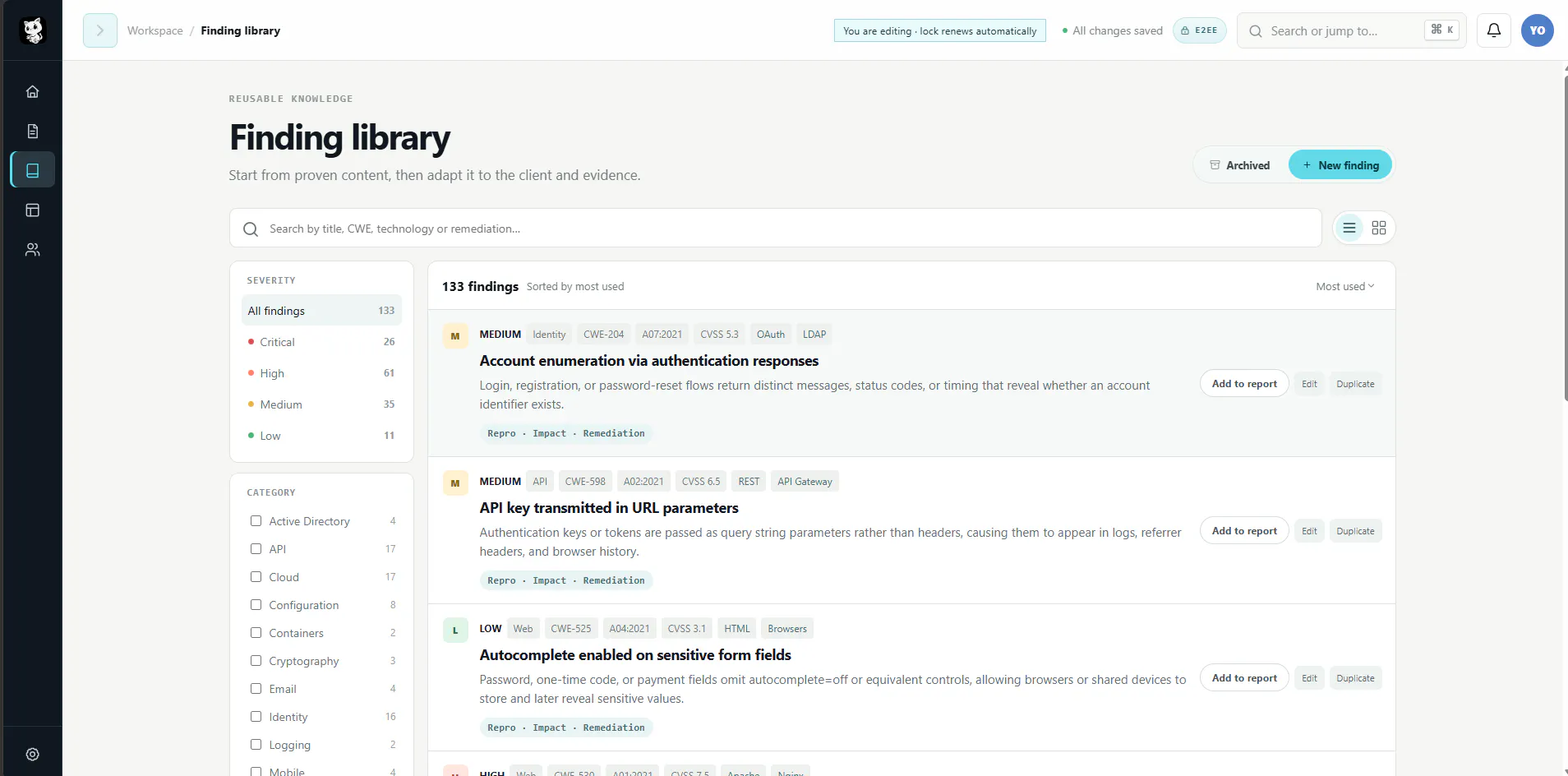Edit the API key transmitted finding
Screen dimensions: 1568x776
pos(1309,531)
